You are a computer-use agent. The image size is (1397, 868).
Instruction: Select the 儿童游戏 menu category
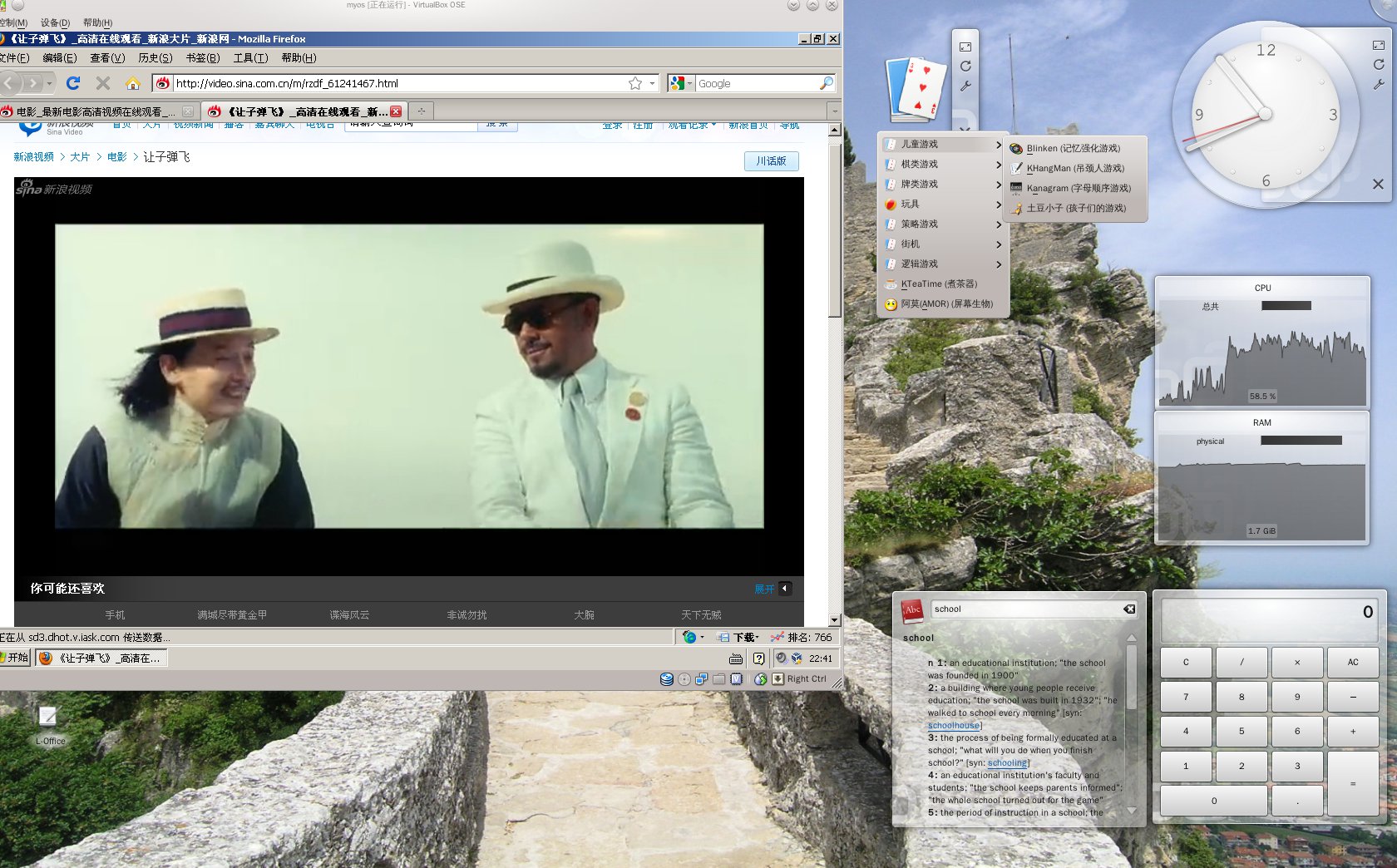(x=943, y=144)
